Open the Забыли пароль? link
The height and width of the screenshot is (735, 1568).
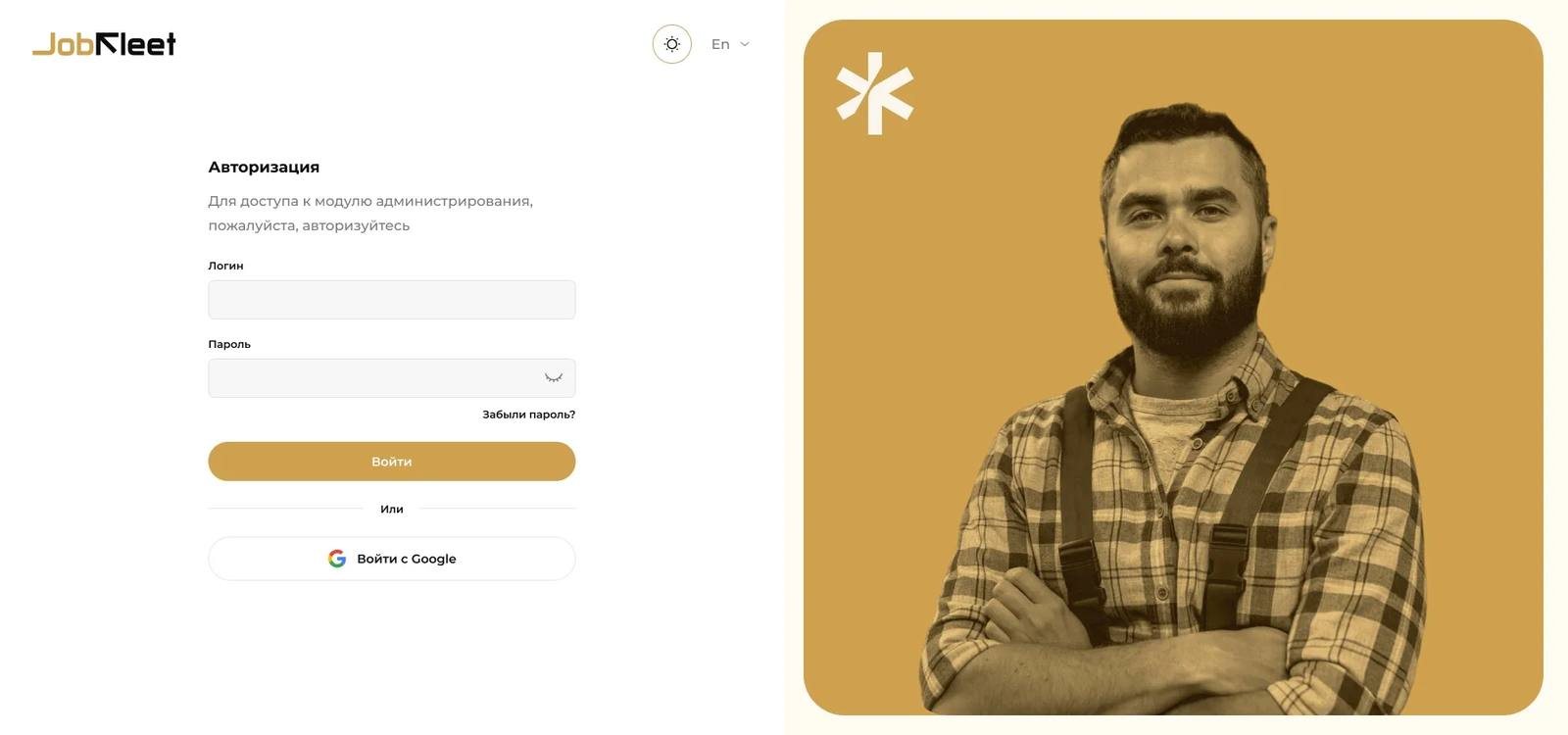point(529,415)
